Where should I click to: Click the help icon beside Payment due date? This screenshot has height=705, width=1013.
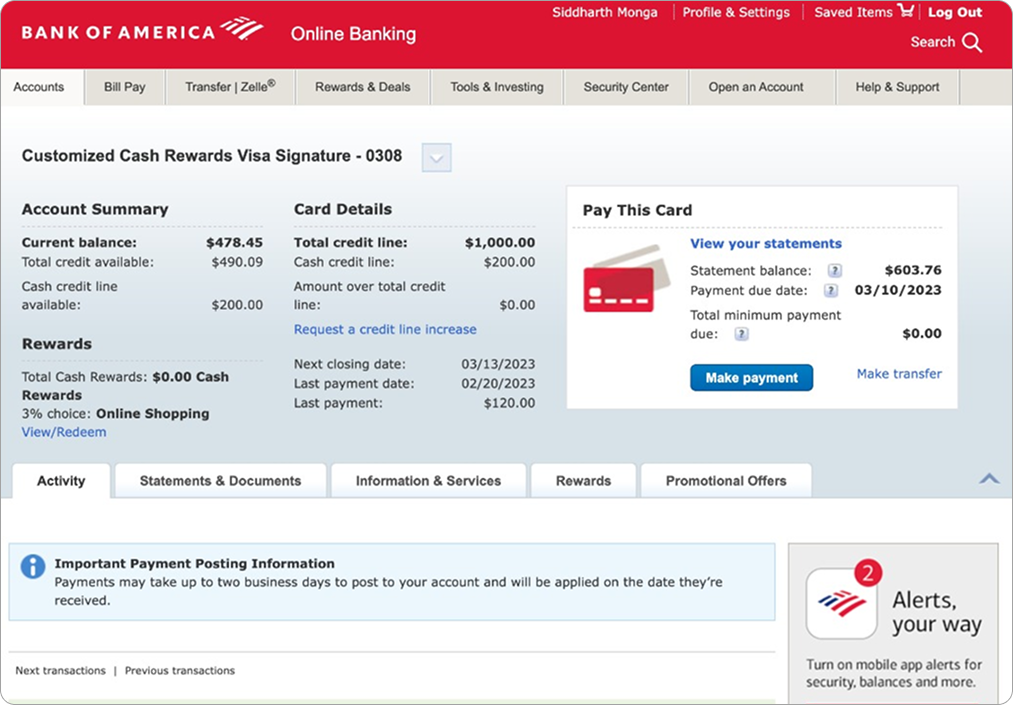829,291
